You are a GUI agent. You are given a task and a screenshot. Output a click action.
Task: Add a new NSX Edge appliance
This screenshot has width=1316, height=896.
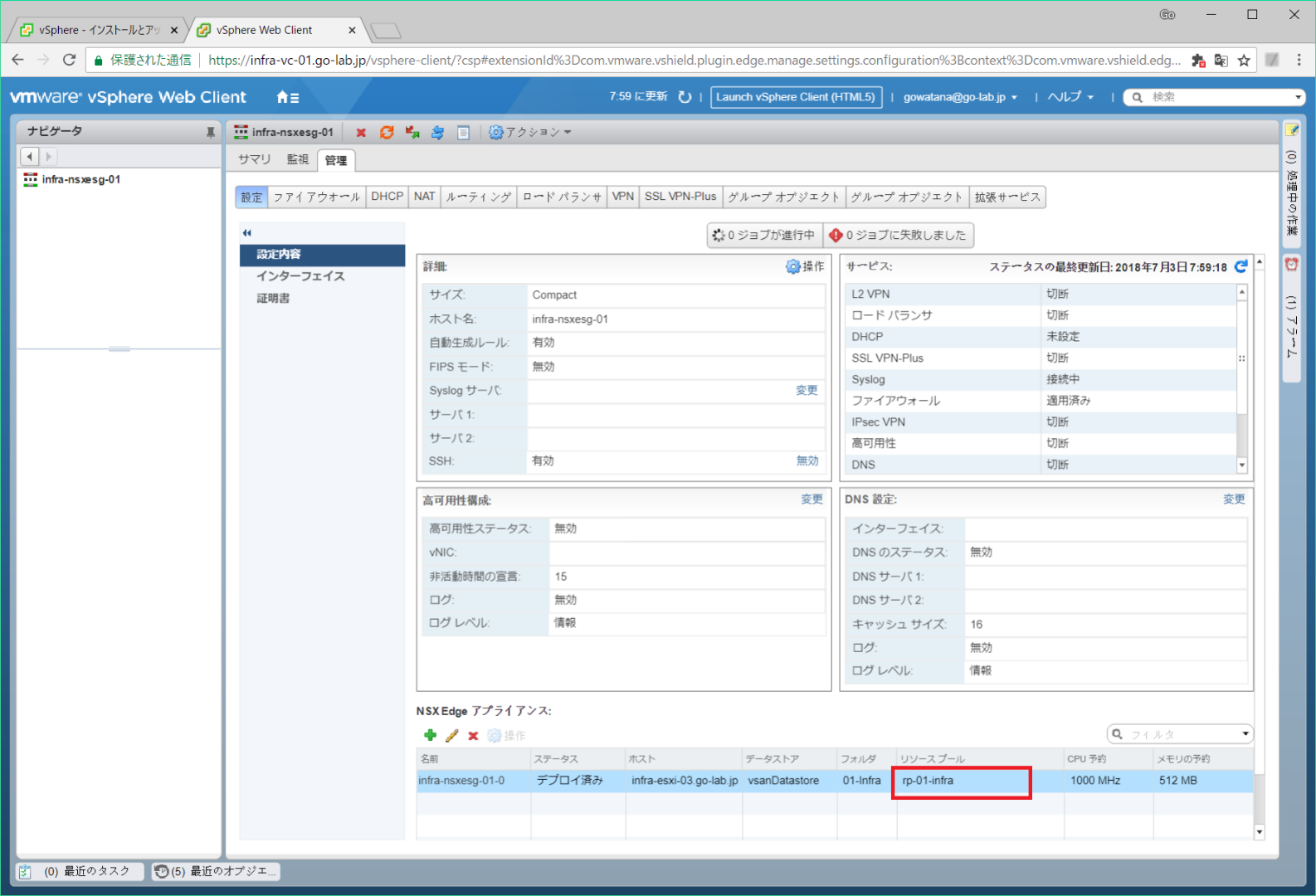430,735
